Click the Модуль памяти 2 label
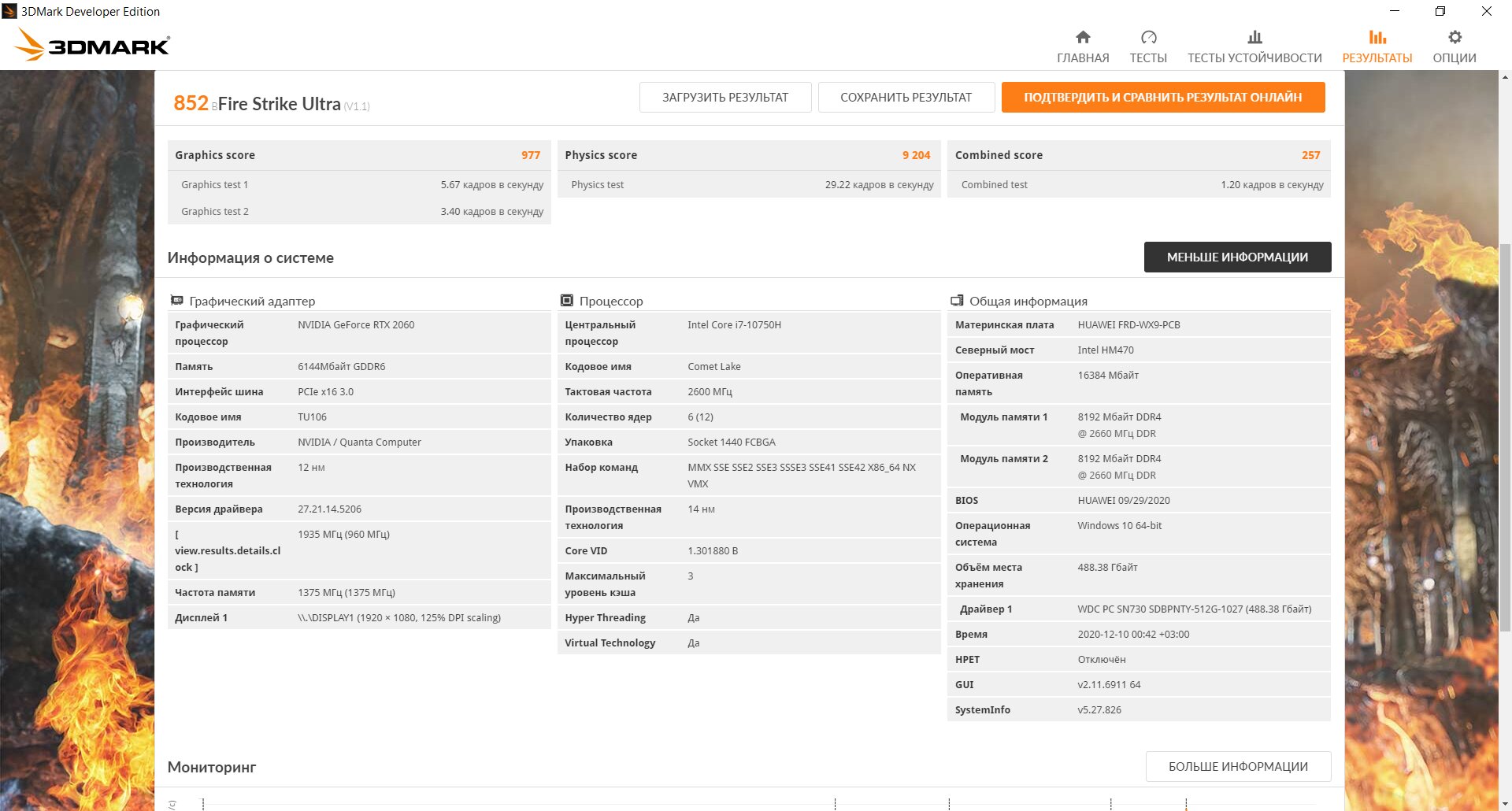 [1003, 458]
